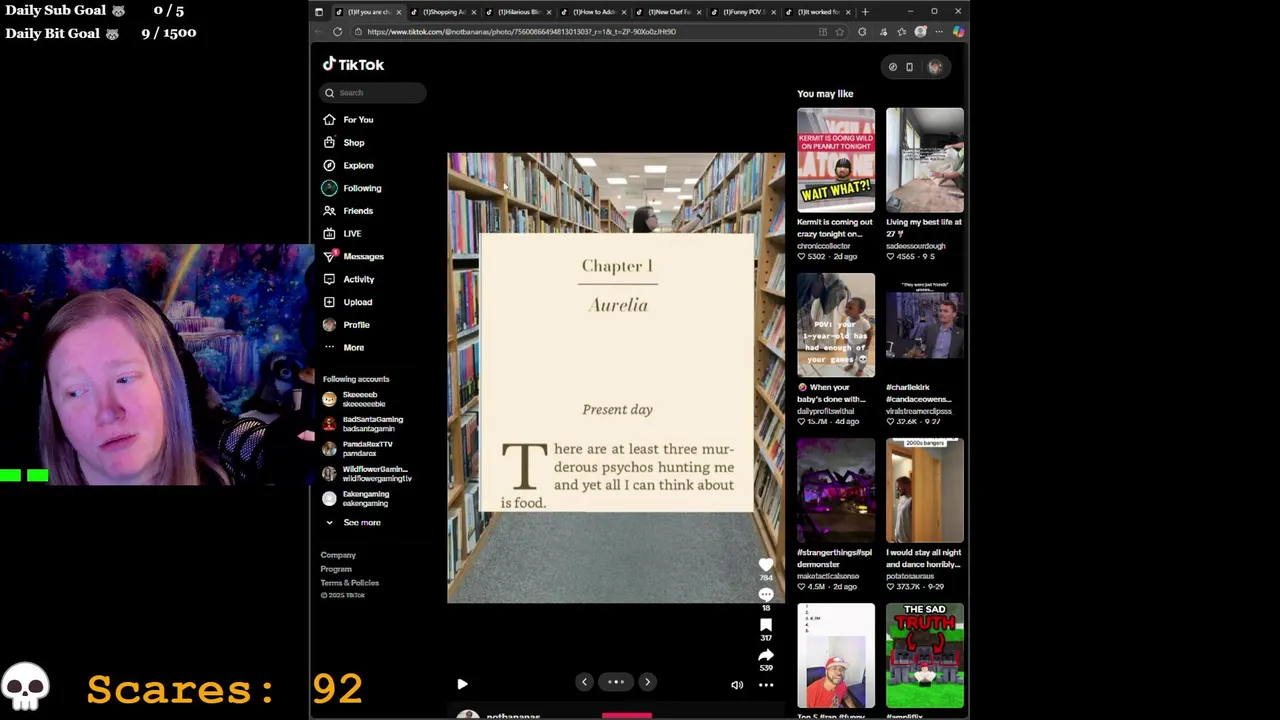This screenshot has height=720, width=1280.
Task: Open the Copilot icon in browser
Action: tap(958, 32)
